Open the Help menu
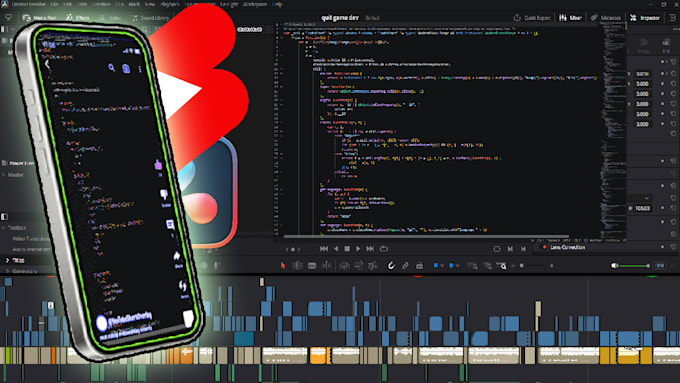This screenshot has height=383, width=680. [278, 4]
